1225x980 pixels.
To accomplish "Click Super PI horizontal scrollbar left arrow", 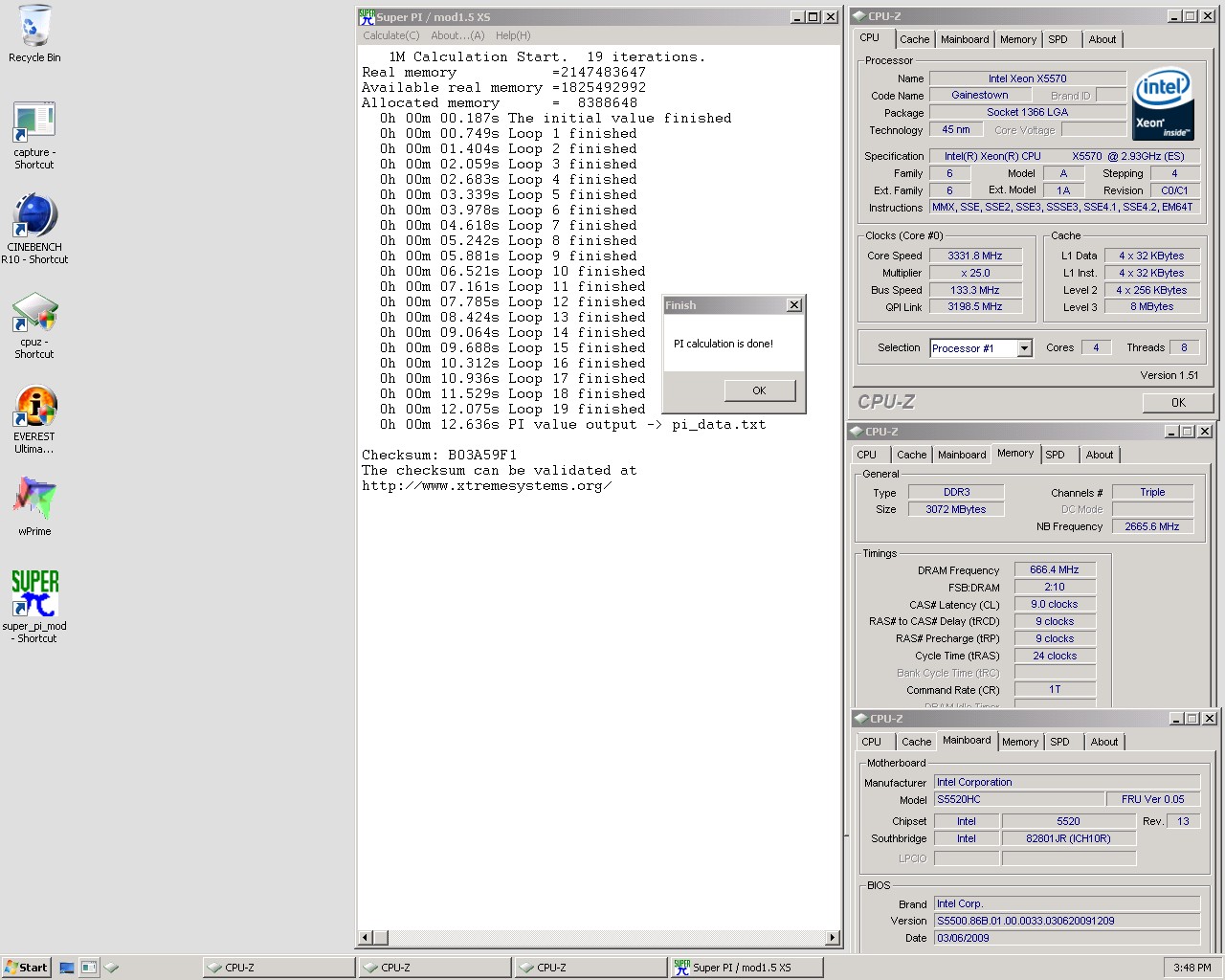I will pos(366,938).
